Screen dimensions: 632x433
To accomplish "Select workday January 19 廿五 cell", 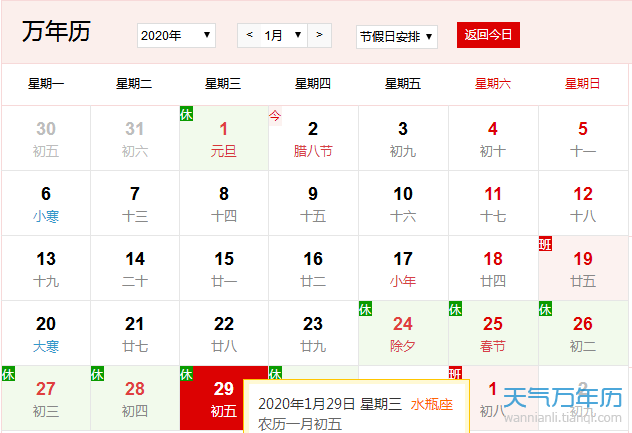I will [583, 269].
